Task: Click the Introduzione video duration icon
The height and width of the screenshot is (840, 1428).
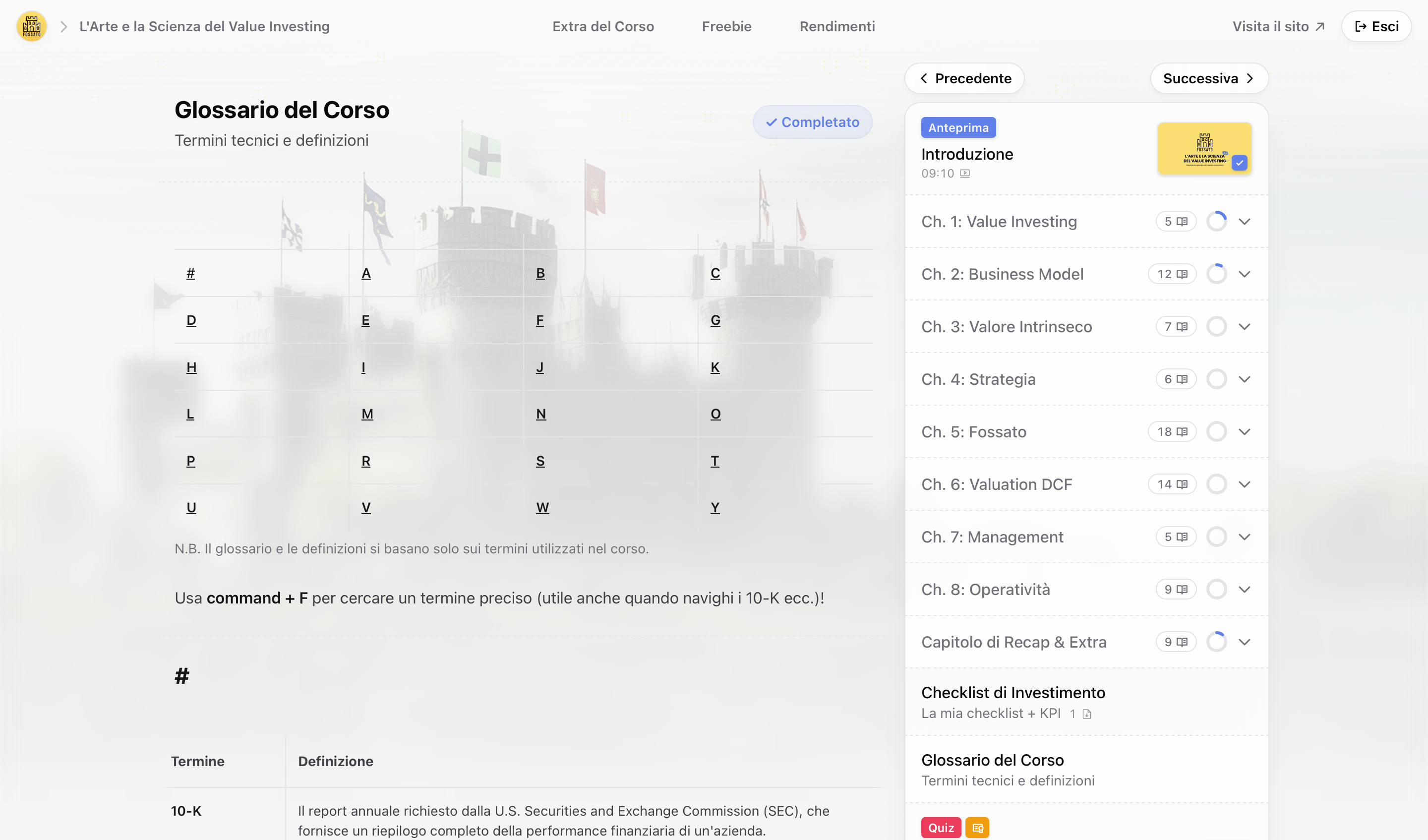Action: pyautogui.click(x=965, y=174)
